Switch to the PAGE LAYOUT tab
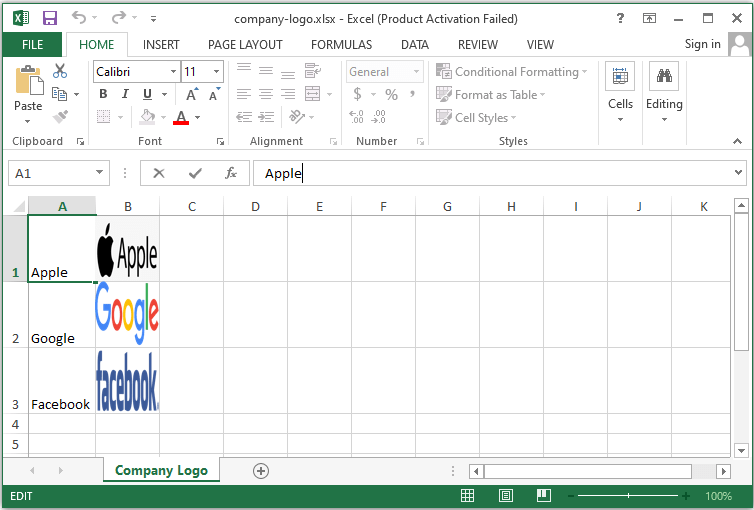754x510 pixels. click(245, 45)
